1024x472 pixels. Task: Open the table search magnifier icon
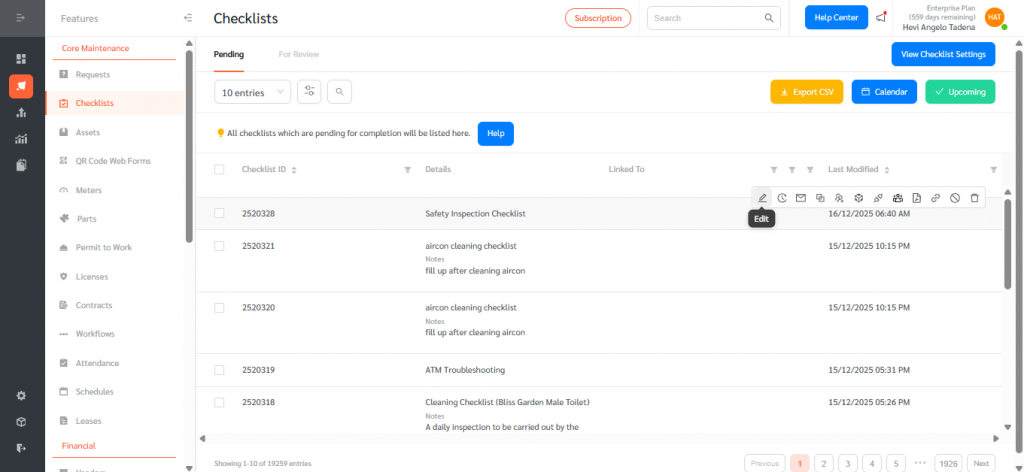(x=340, y=92)
